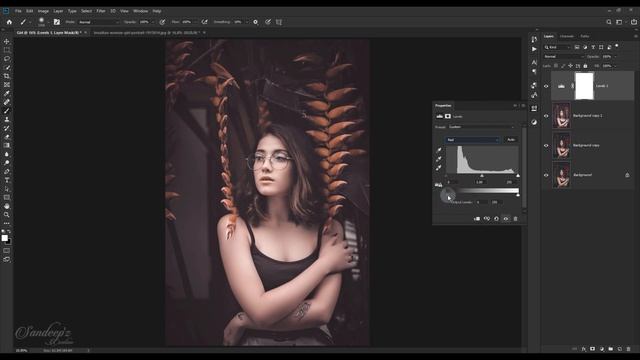Open the layer Opacity dropdown arrow
This screenshot has width=640, height=360.
pyautogui.click(x=616, y=57)
